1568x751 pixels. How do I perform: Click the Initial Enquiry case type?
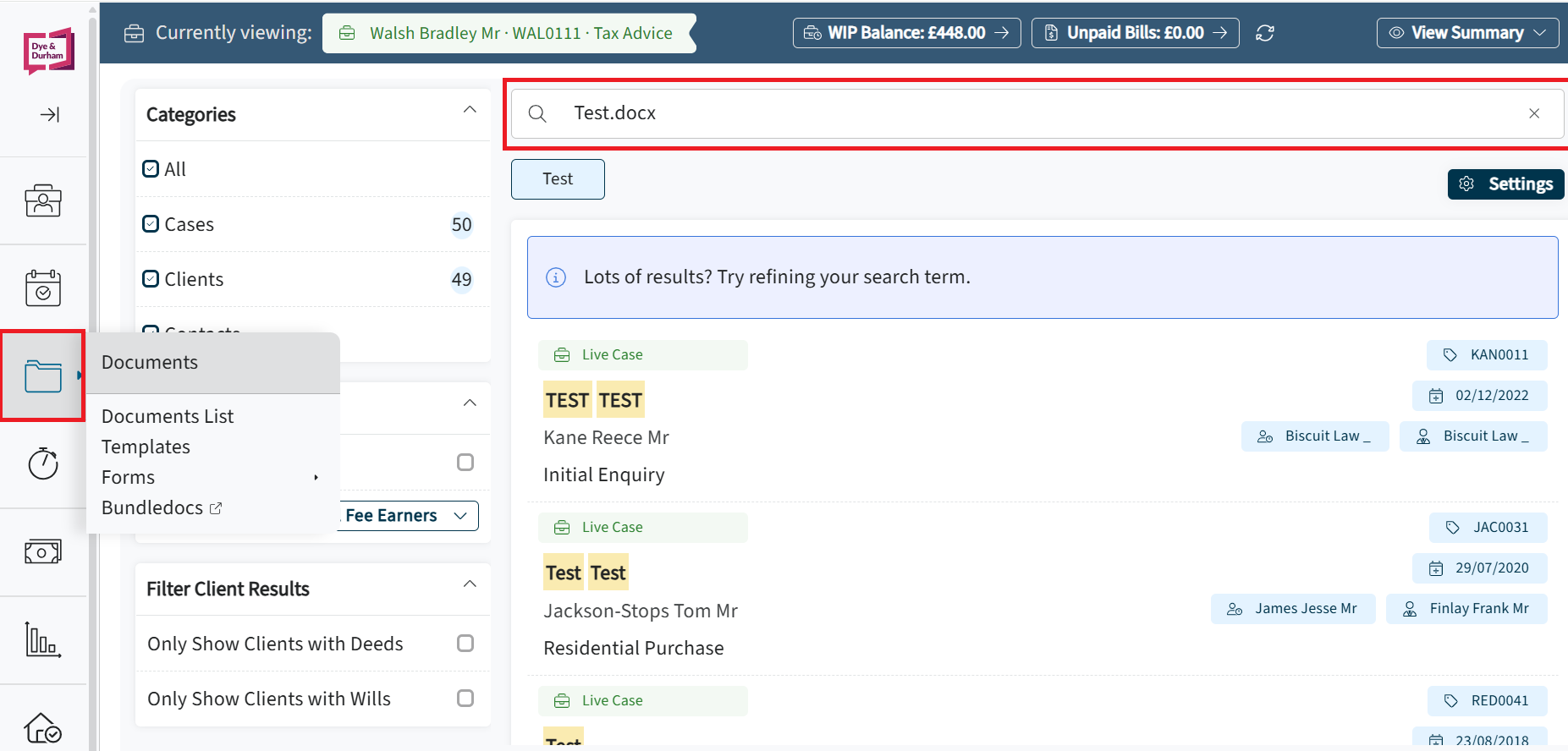pyautogui.click(x=604, y=475)
